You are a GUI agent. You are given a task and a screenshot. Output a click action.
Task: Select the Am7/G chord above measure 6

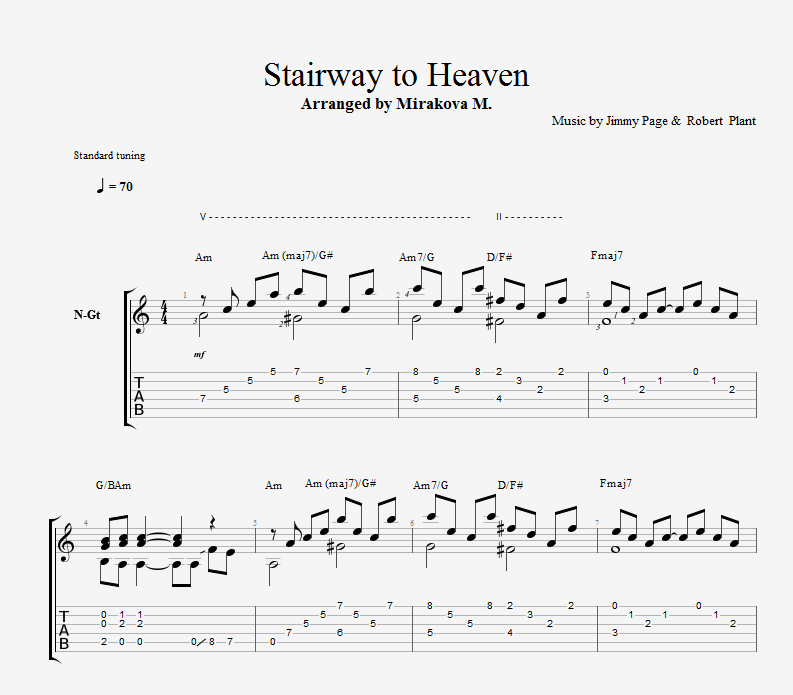click(430, 486)
